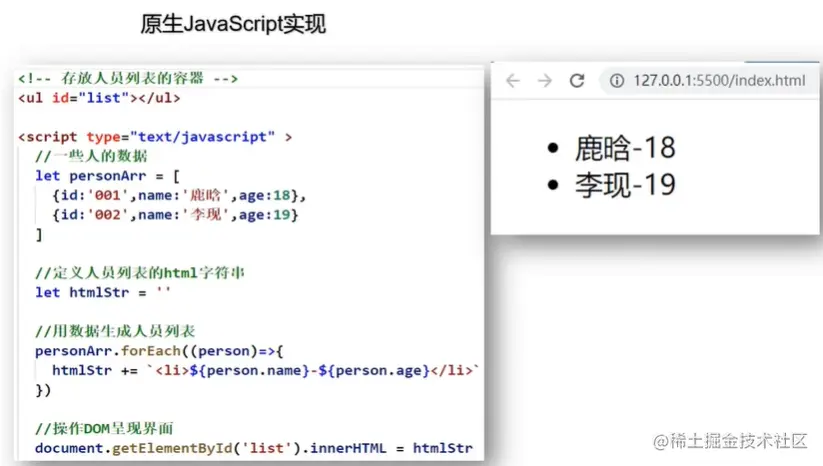This screenshot has height=466, width=823.
Task: Click the personArr.forEach line
Action: [x=159, y=351]
